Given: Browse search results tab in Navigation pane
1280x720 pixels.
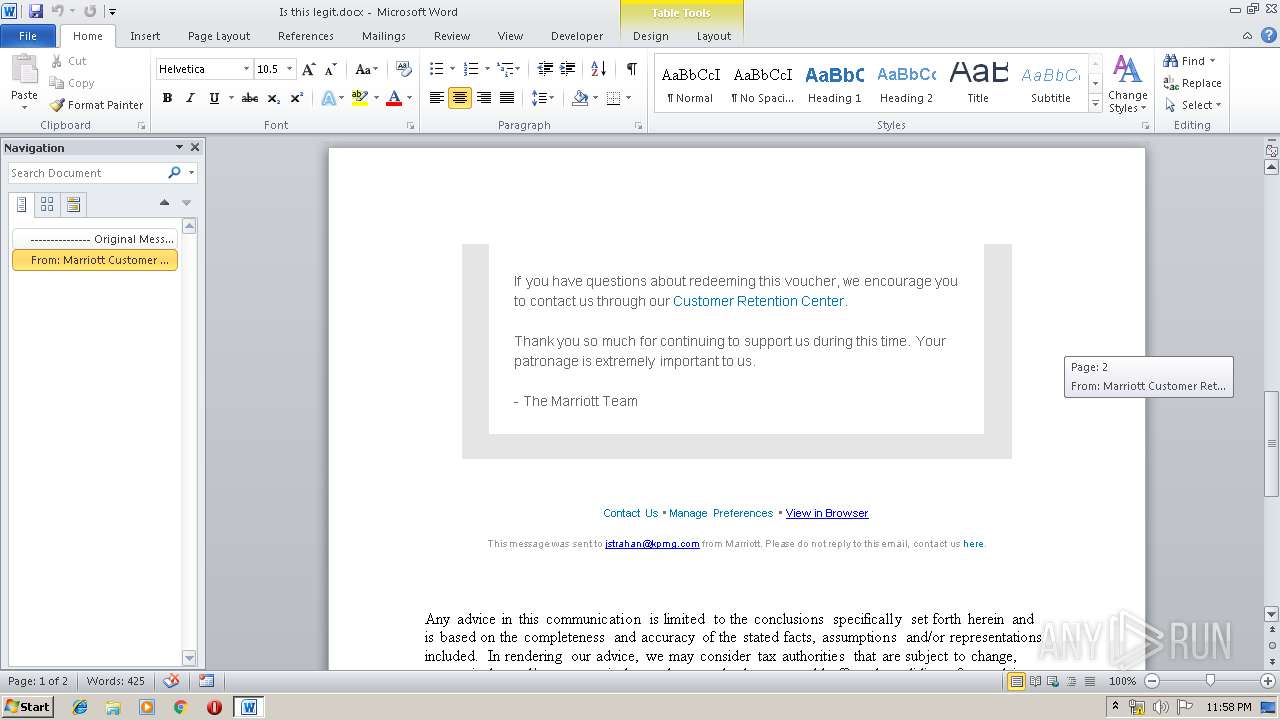Looking at the screenshot, I should (73, 204).
